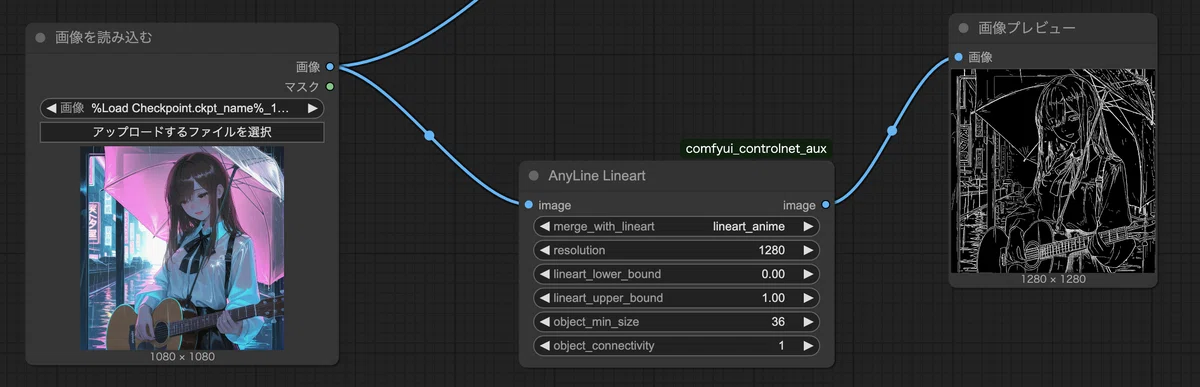This screenshot has height=387, width=1200.
Task: Increase lineart_upper_bound value
Action: (808, 298)
